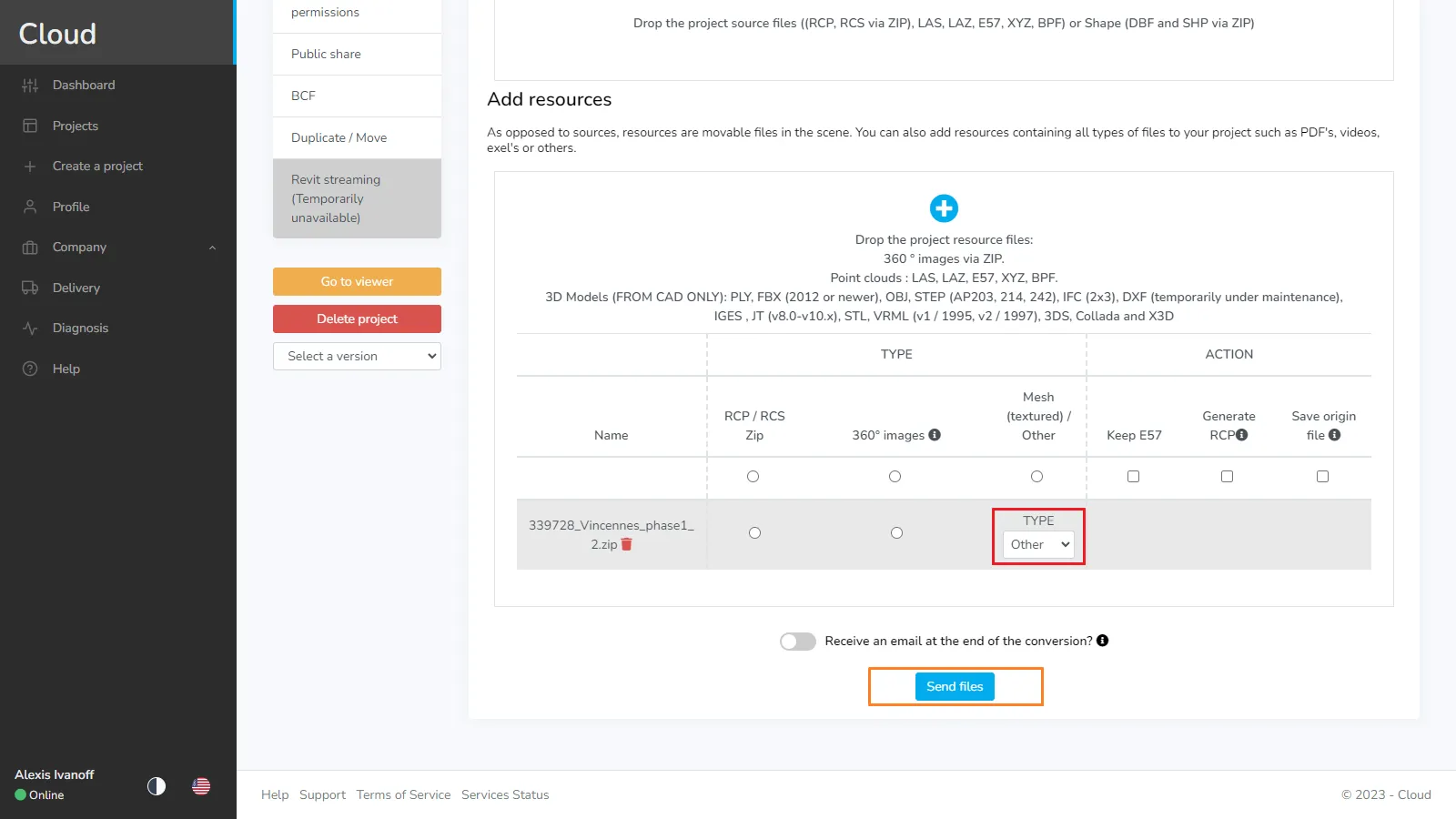Open the Public share tab
This screenshot has width=1456, height=819.
(x=326, y=54)
